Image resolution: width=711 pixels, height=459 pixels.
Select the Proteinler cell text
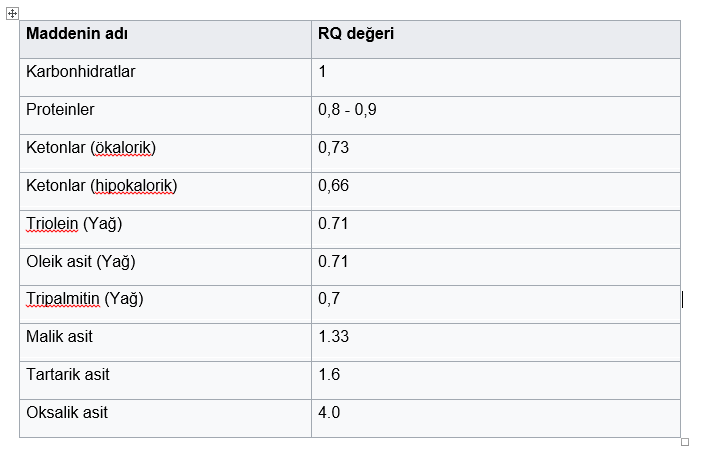coord(60,110)
